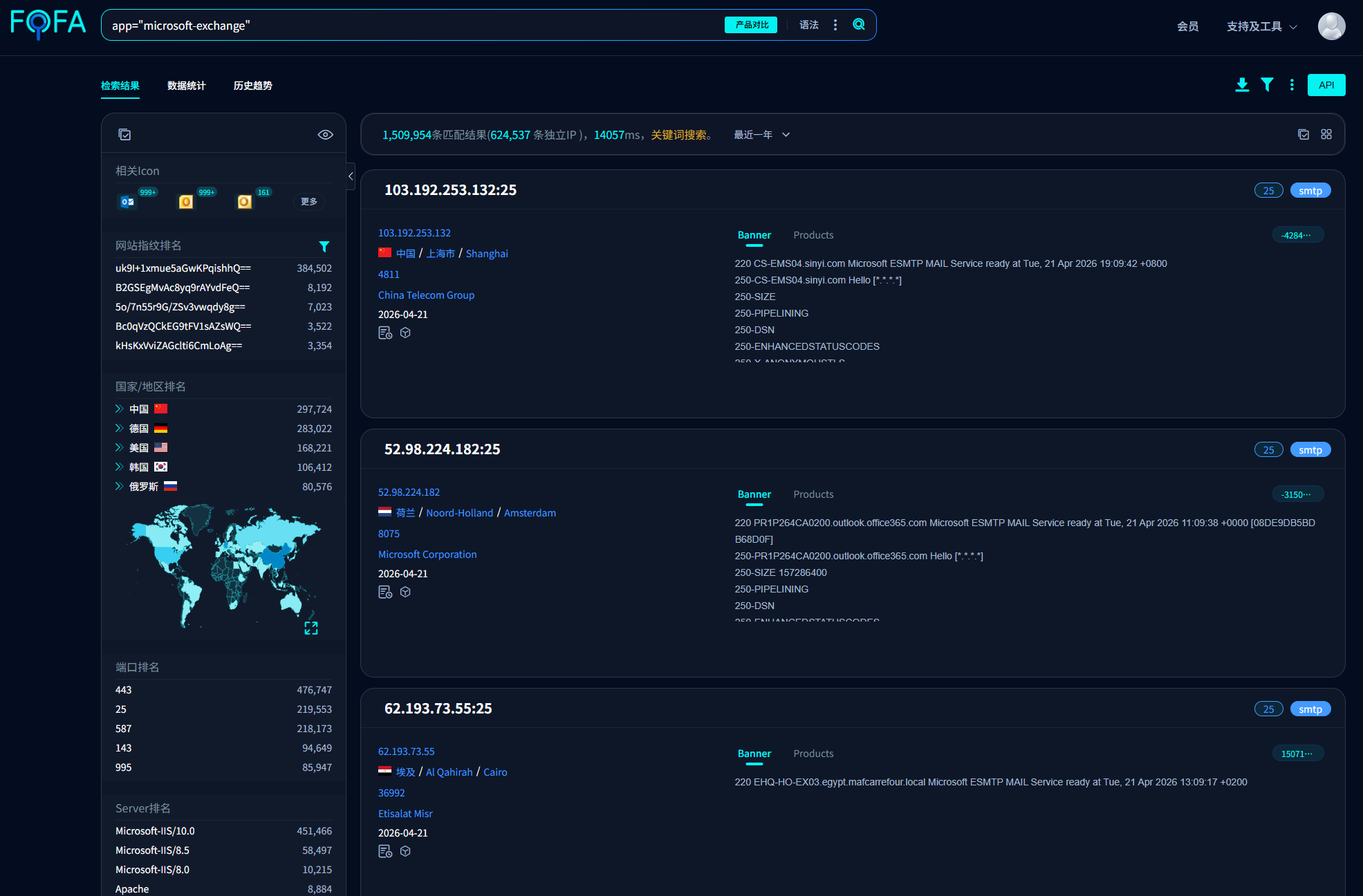Open the search bar three-dot menu
The image size is (1363, 896).
(x=835, y=25)
